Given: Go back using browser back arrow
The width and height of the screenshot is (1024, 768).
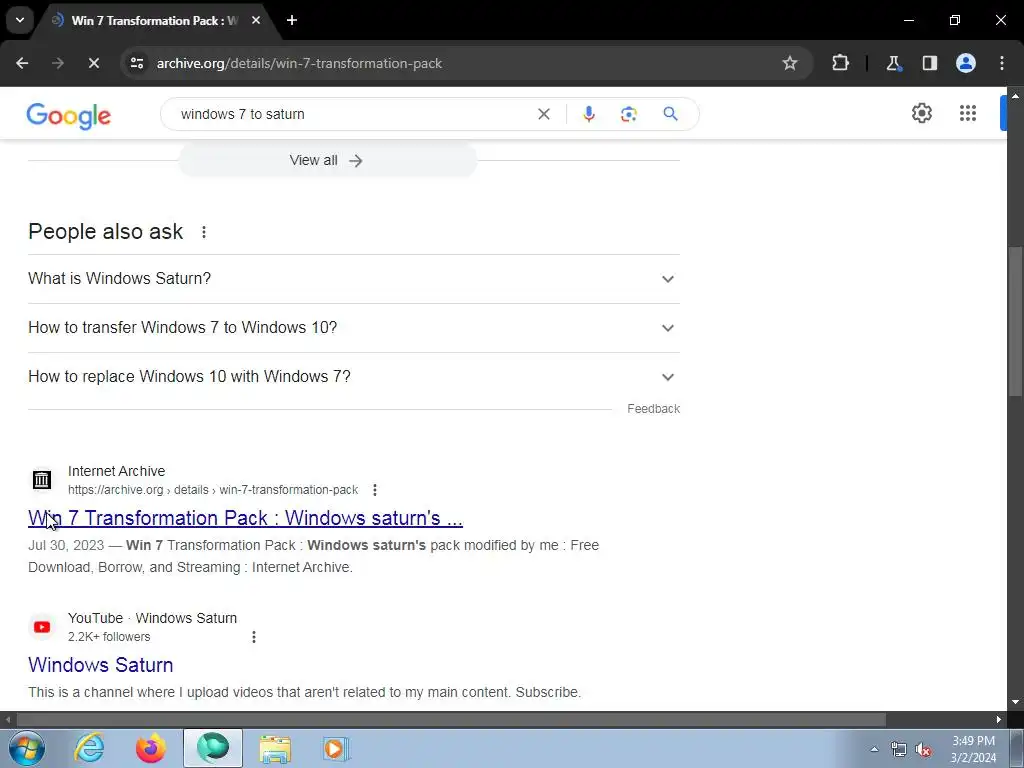Looking at the screenshot, I should click(x=22, y=63).
